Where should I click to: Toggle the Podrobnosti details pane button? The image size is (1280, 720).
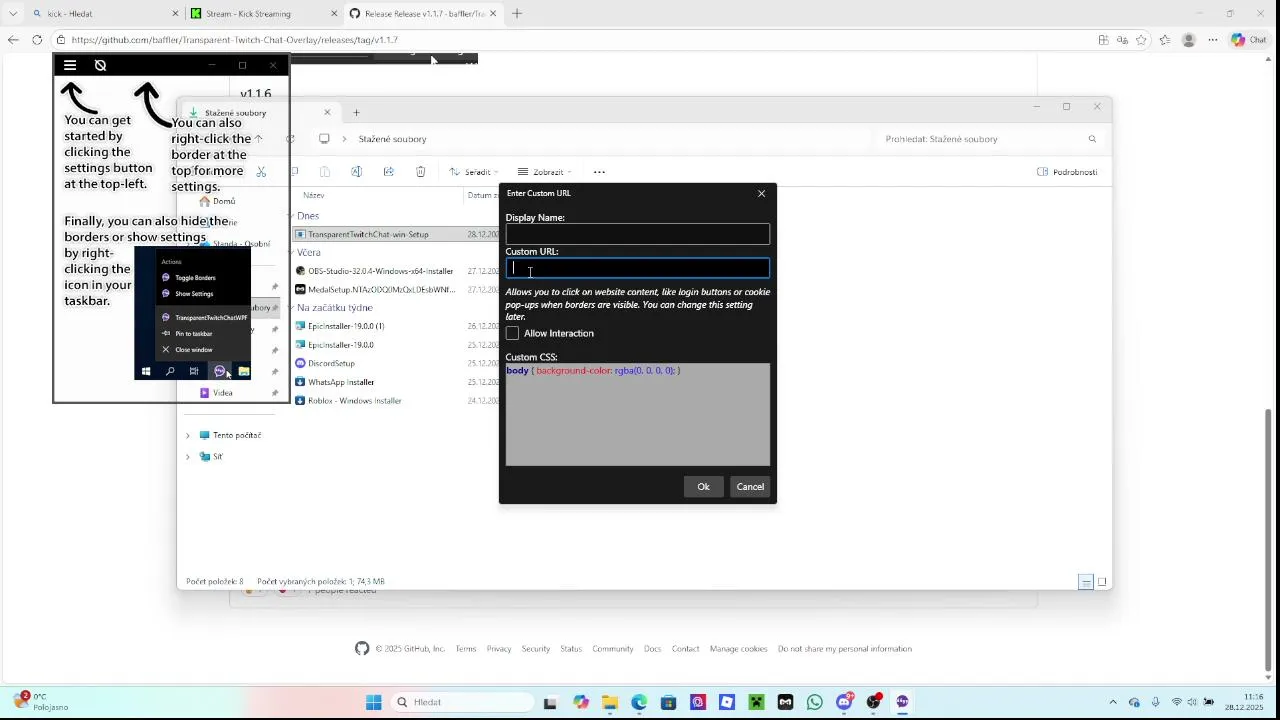(x=1067, y=172)
